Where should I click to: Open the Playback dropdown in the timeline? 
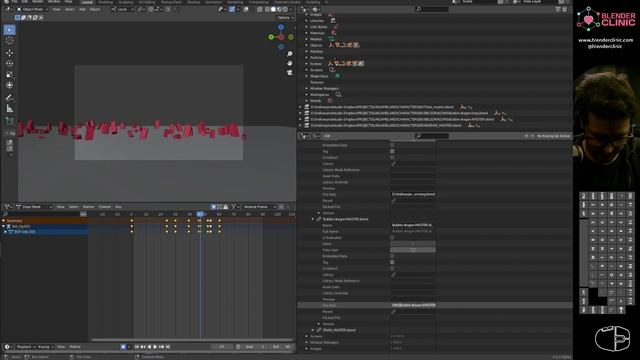tap(25, 347)
